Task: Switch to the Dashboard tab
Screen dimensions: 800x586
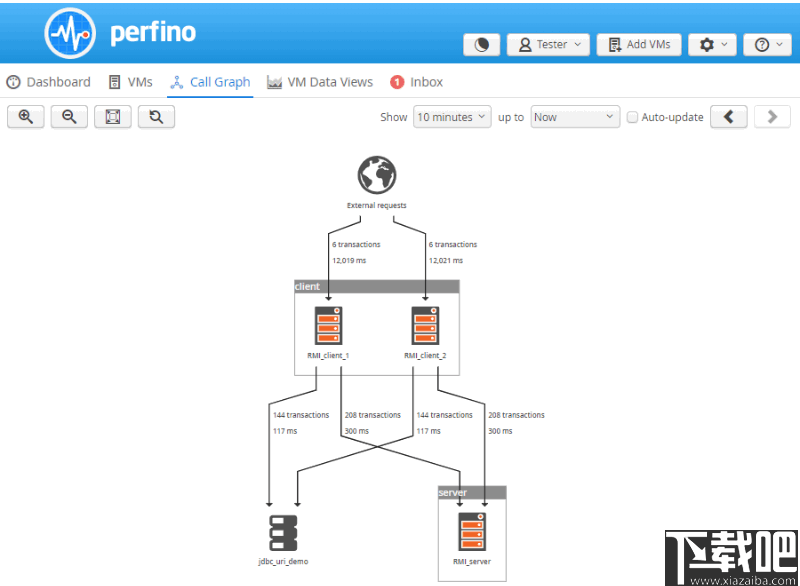Action: pyautogui.click(x=49, y=81)
